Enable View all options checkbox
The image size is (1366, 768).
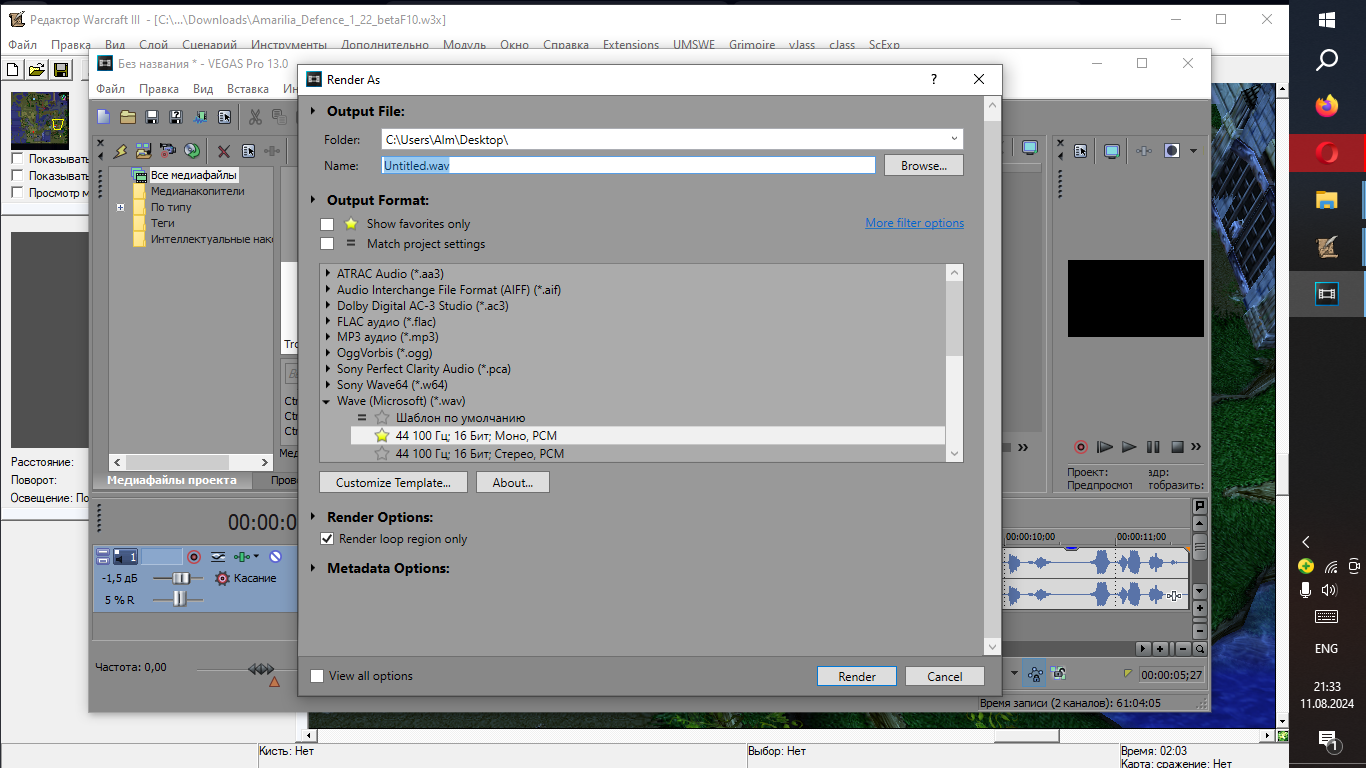tap(317, 676)
